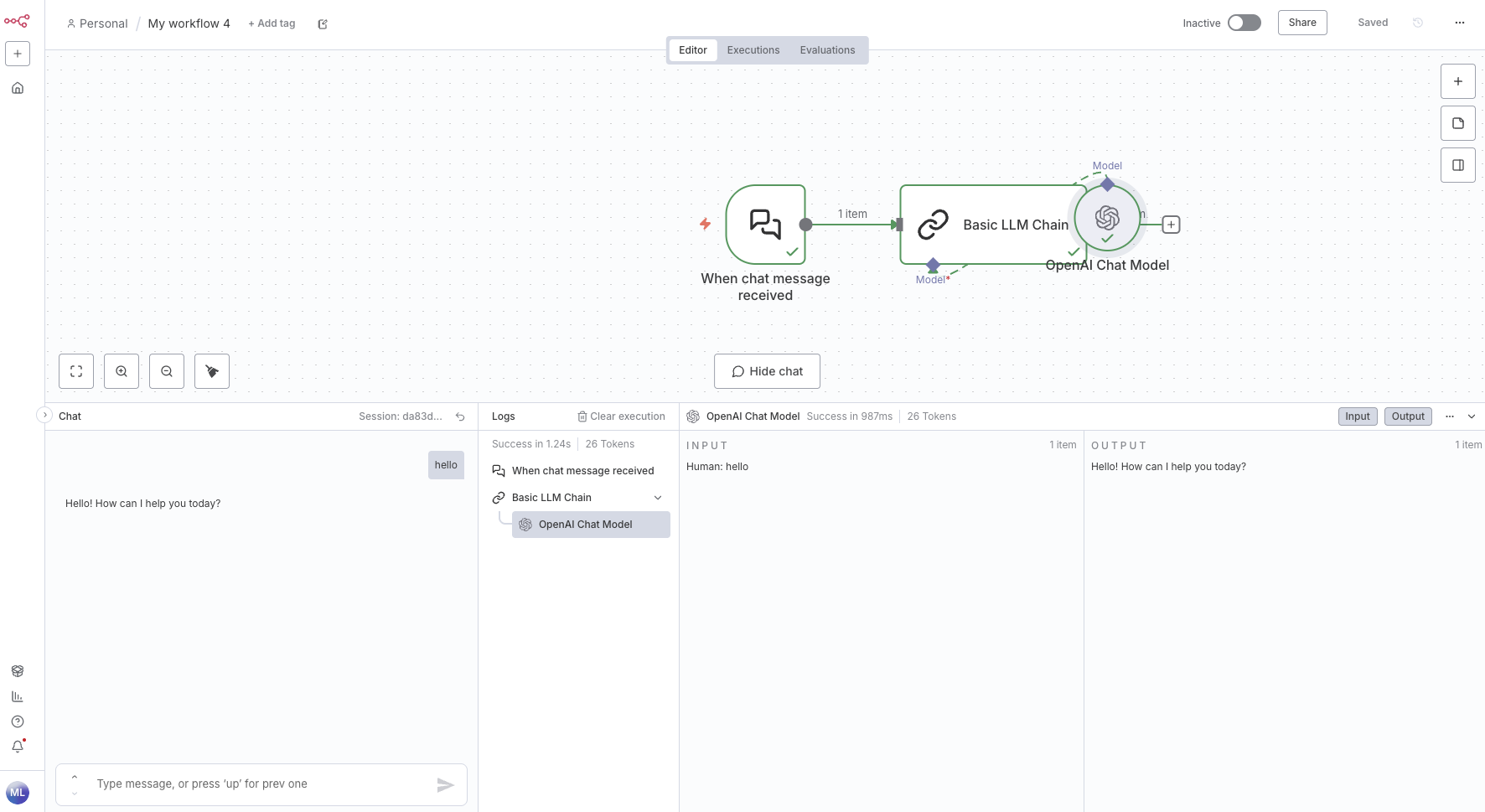Switch to the Executions tab
Screen dimensions: 1485x812
753,50
